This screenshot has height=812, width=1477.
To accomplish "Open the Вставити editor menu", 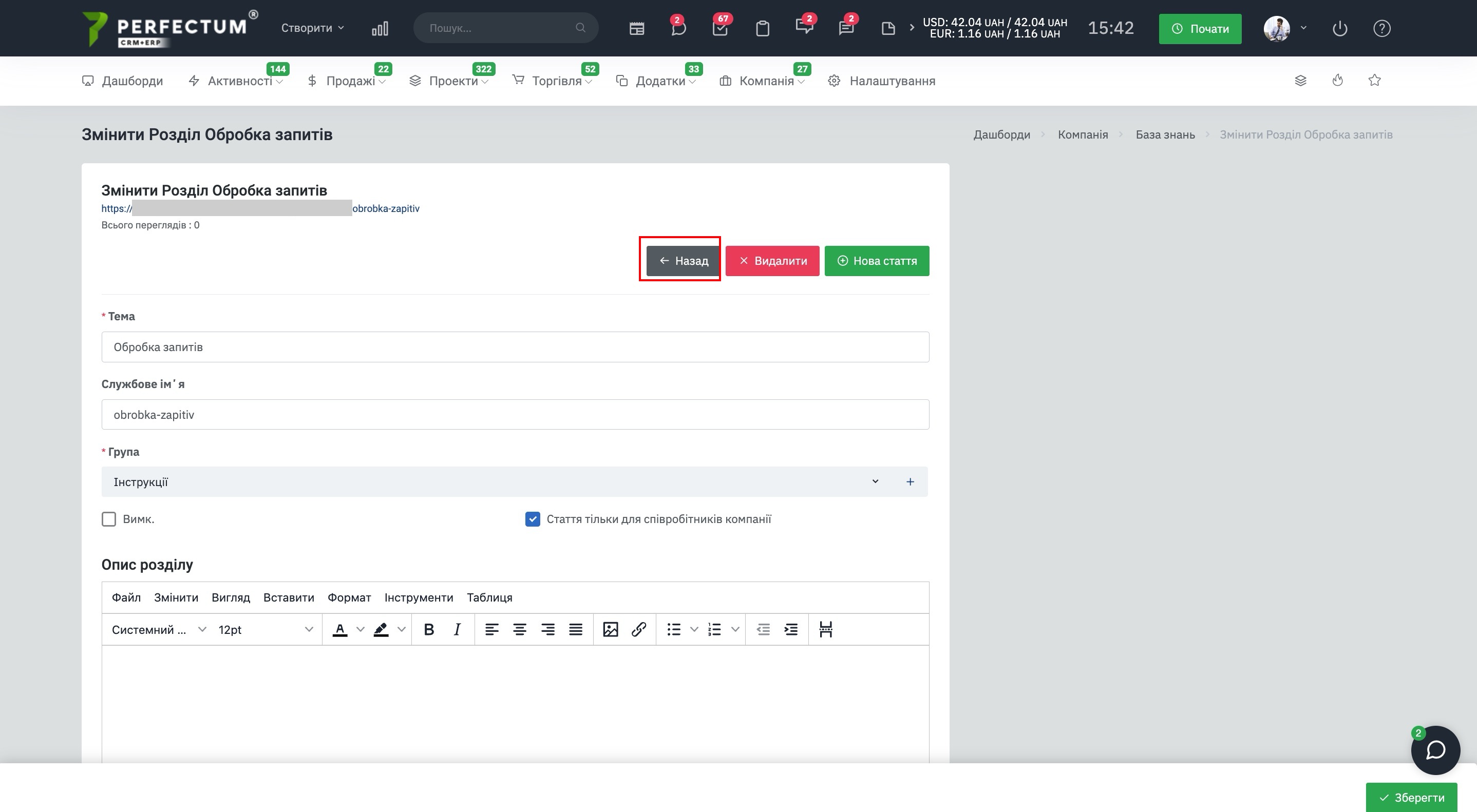I will pyautogui.click(x=289, y=597).
